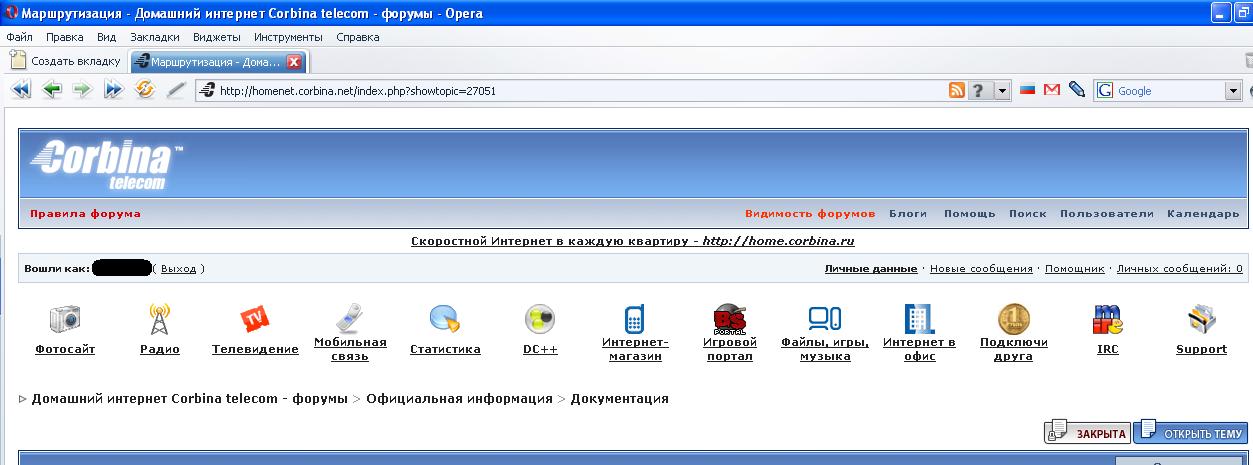Click the Russian flag toolbar icon
The image size is (1253, 465).
tap(1028, 90)
